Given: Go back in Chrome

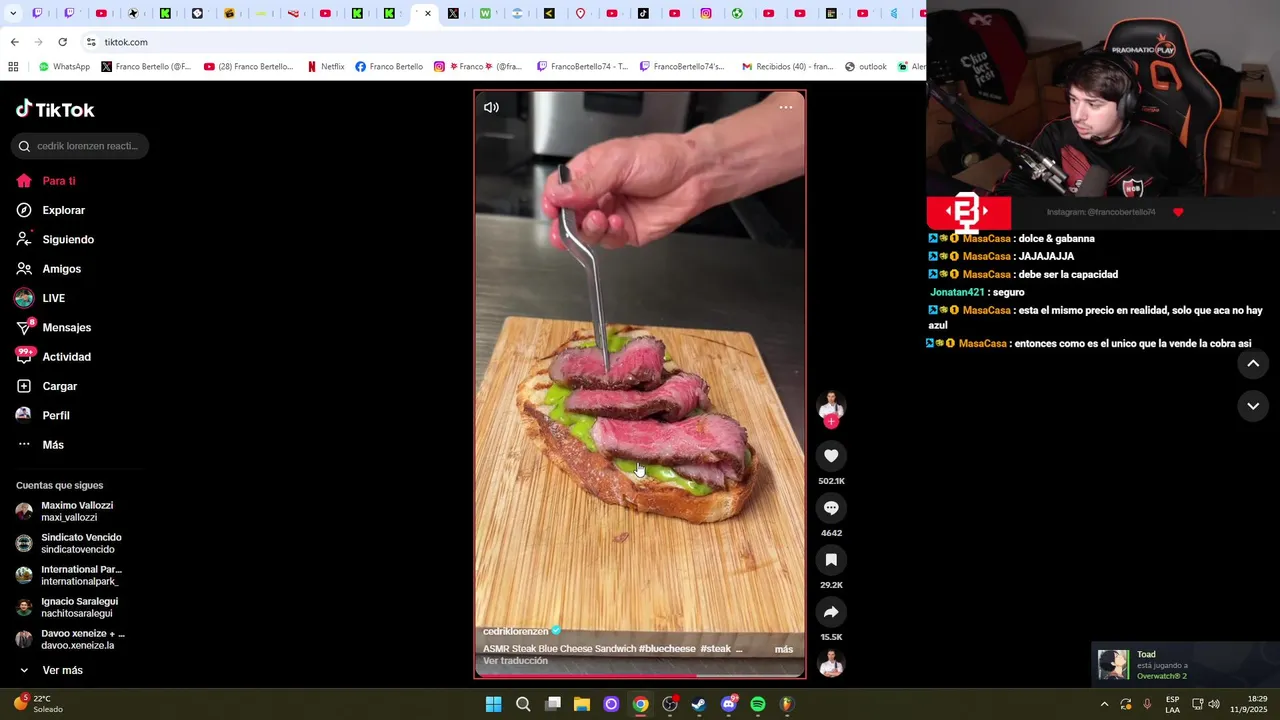Looking at the screenshot, I should (14, 42).
